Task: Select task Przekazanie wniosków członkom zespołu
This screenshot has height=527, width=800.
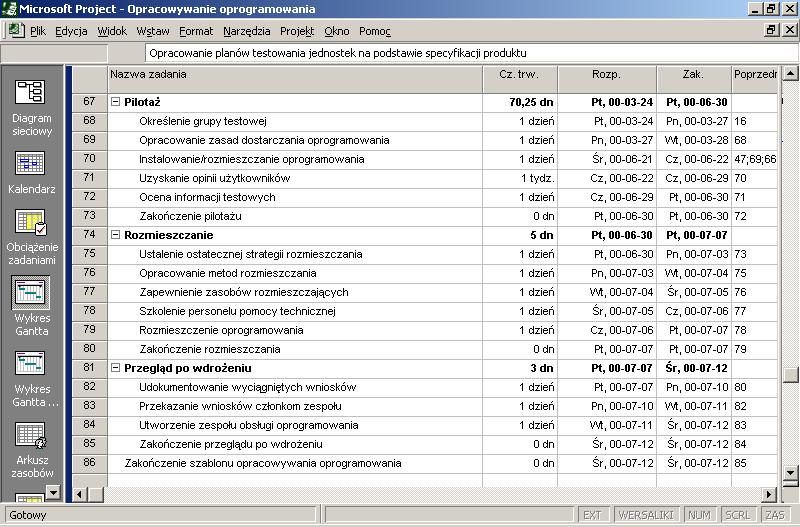Action: (240, 407)
